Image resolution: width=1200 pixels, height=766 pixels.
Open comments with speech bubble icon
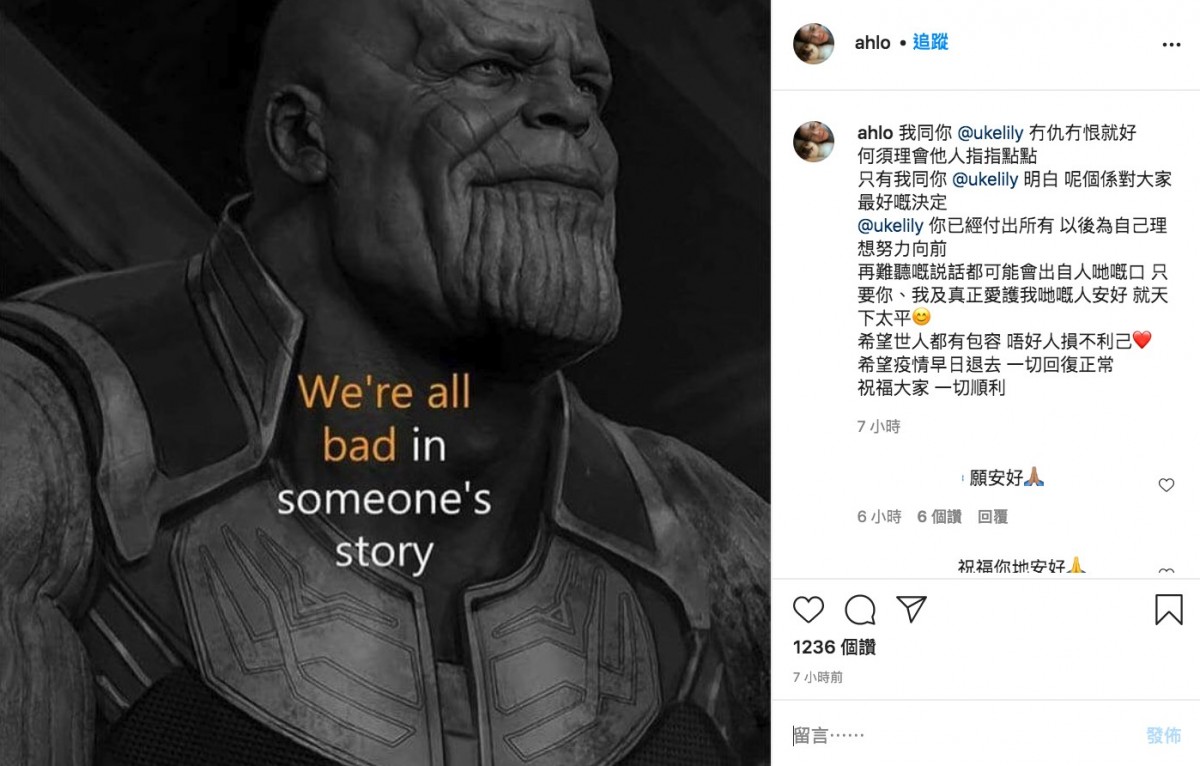click(860, 609)
